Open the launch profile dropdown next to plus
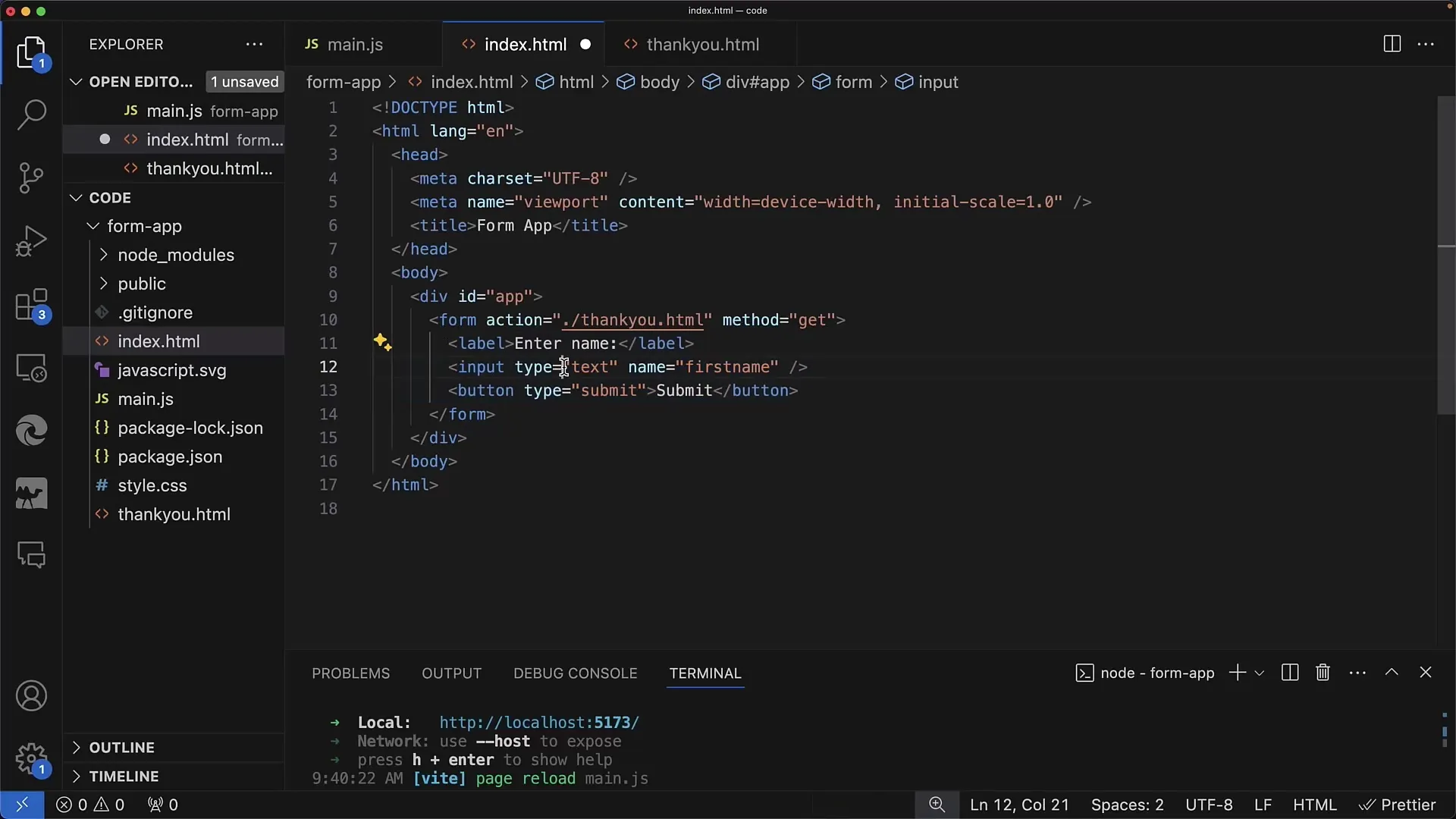 (1260, 673)
